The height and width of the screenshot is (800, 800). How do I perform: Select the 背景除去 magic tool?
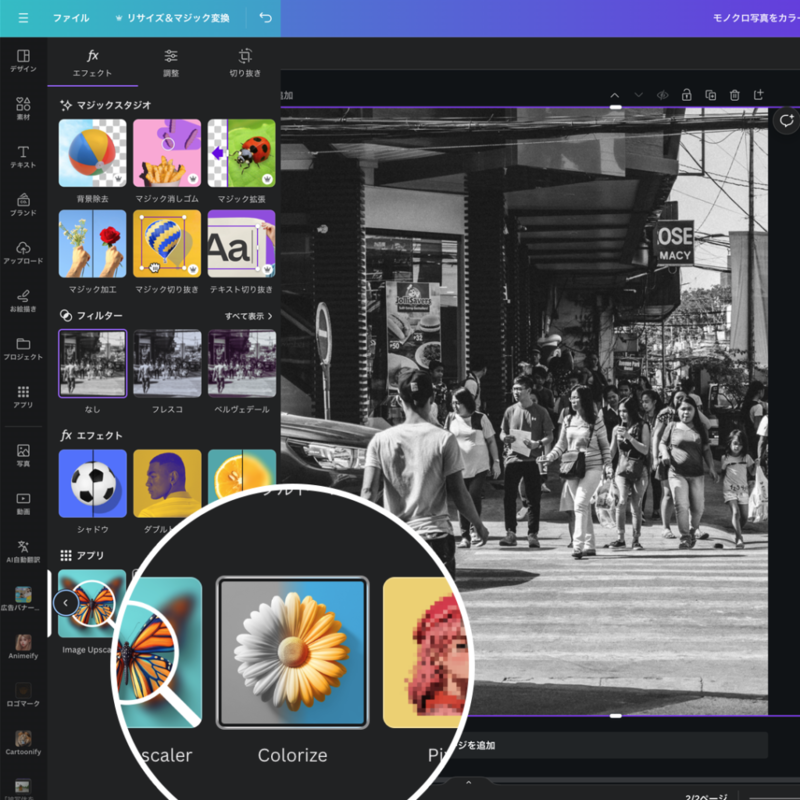92,153
